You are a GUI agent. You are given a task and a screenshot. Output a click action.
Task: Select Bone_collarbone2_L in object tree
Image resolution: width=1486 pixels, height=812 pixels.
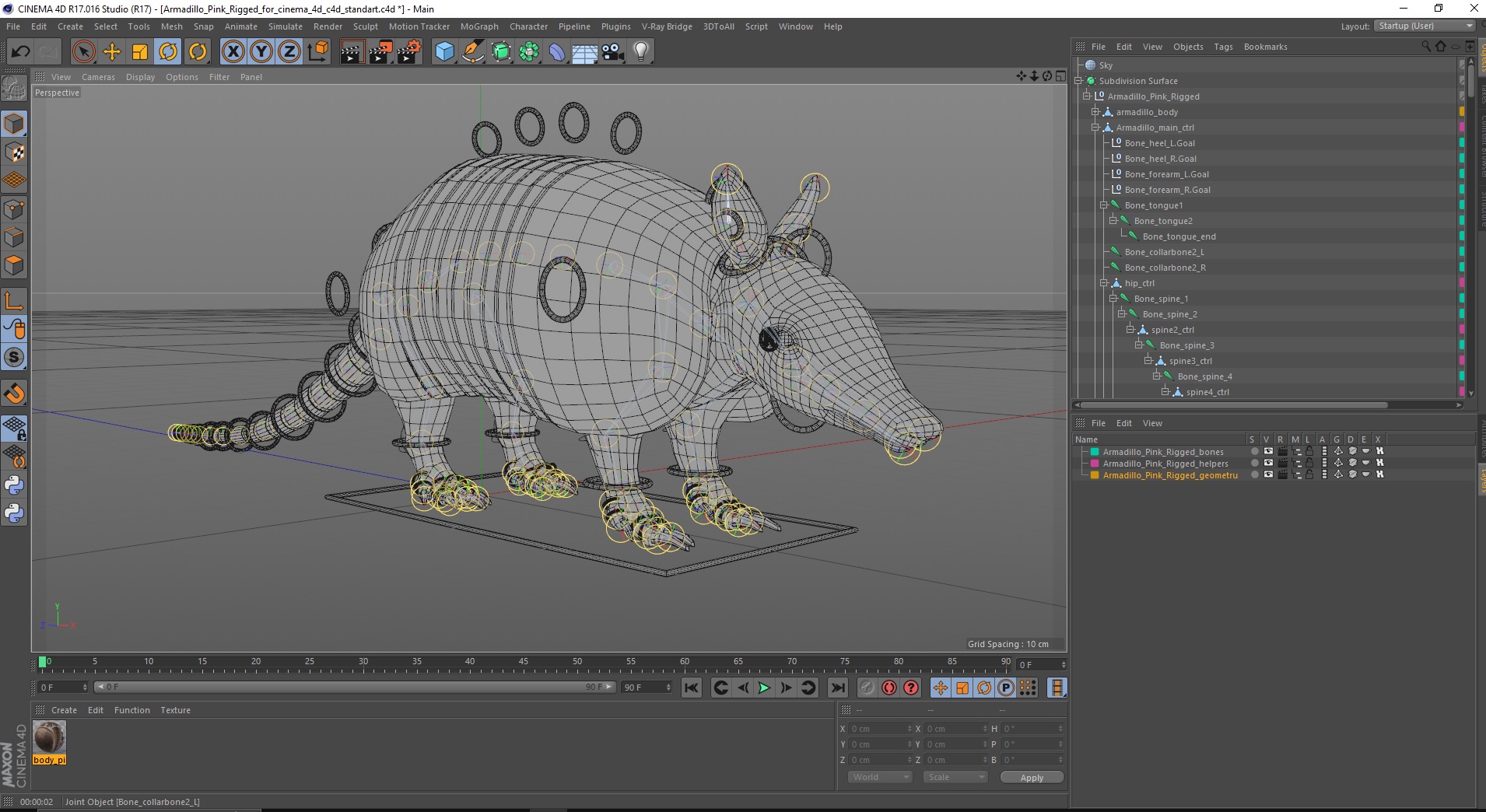tap(1164, 252)
